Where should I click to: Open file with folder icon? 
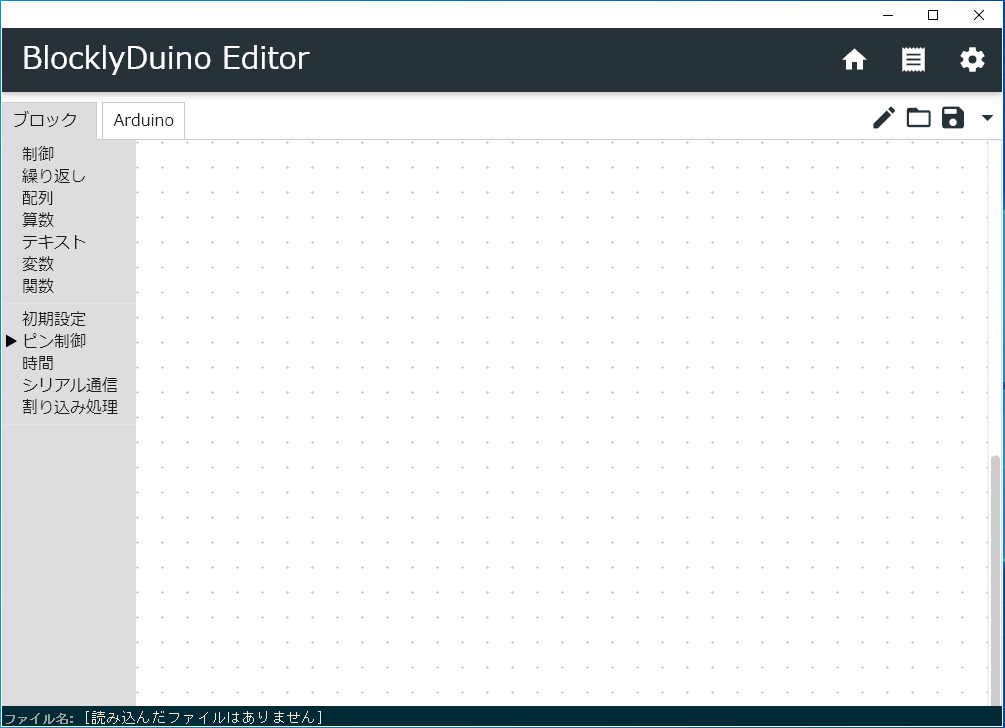pyautogui.click(x=918, y=118)
